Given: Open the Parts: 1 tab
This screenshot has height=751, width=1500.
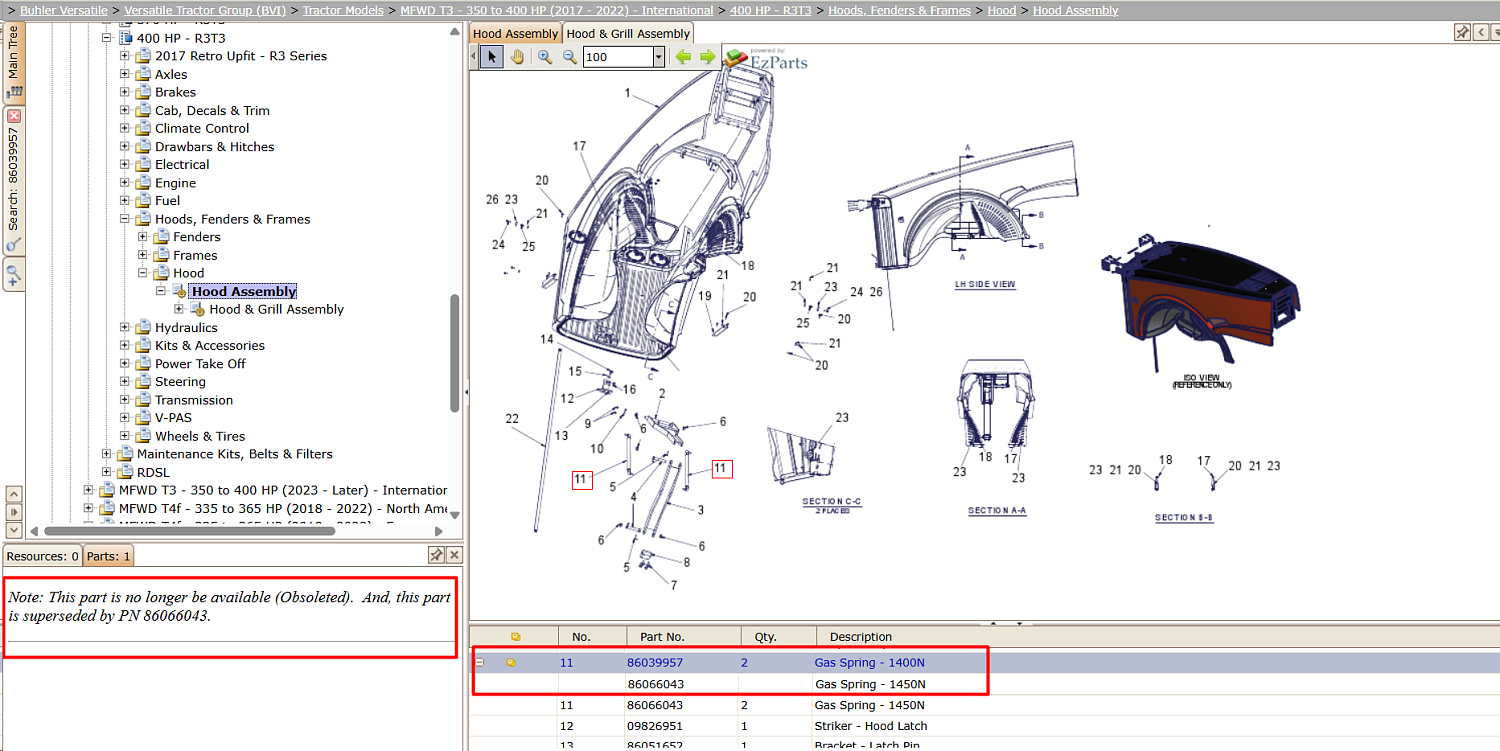Looking at the screenshot, I should click(107, 556).
